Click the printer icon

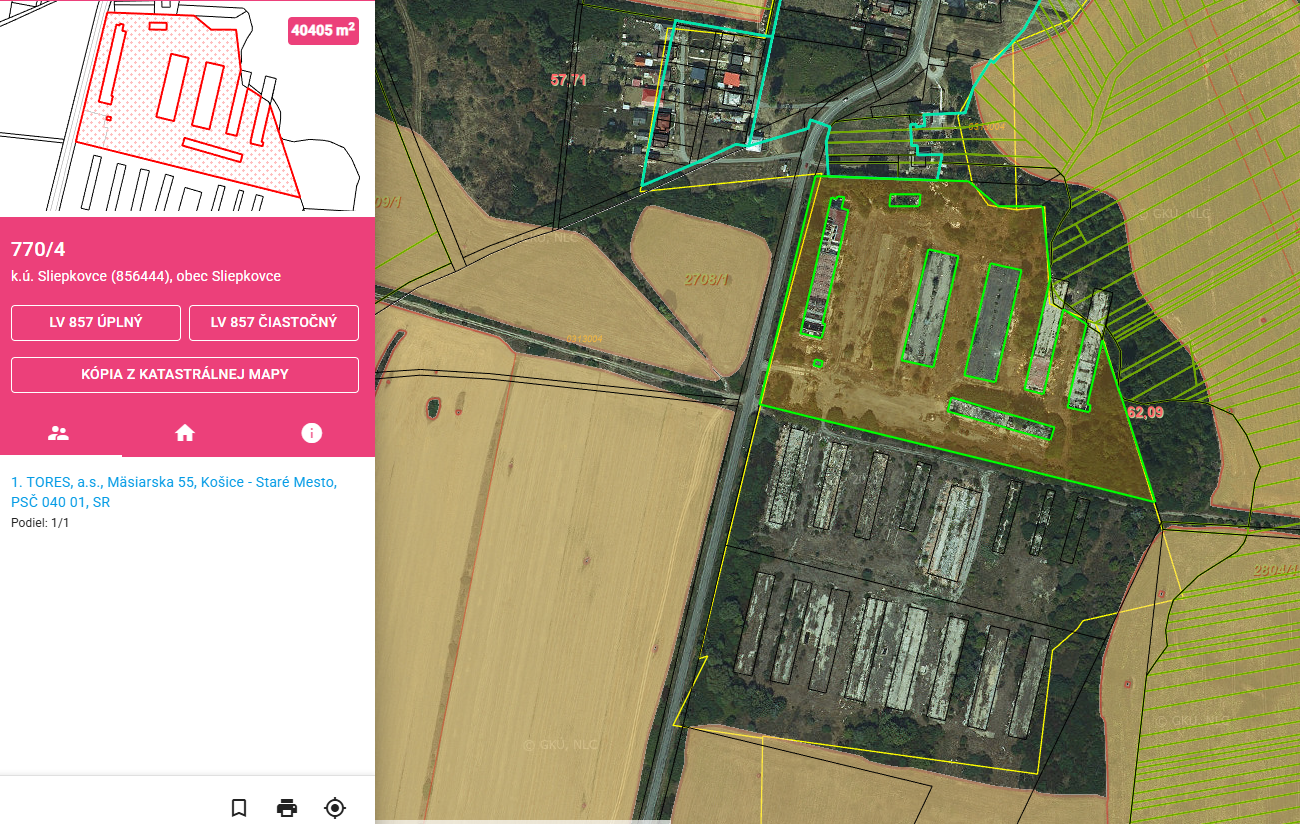[x=287, y=808]
